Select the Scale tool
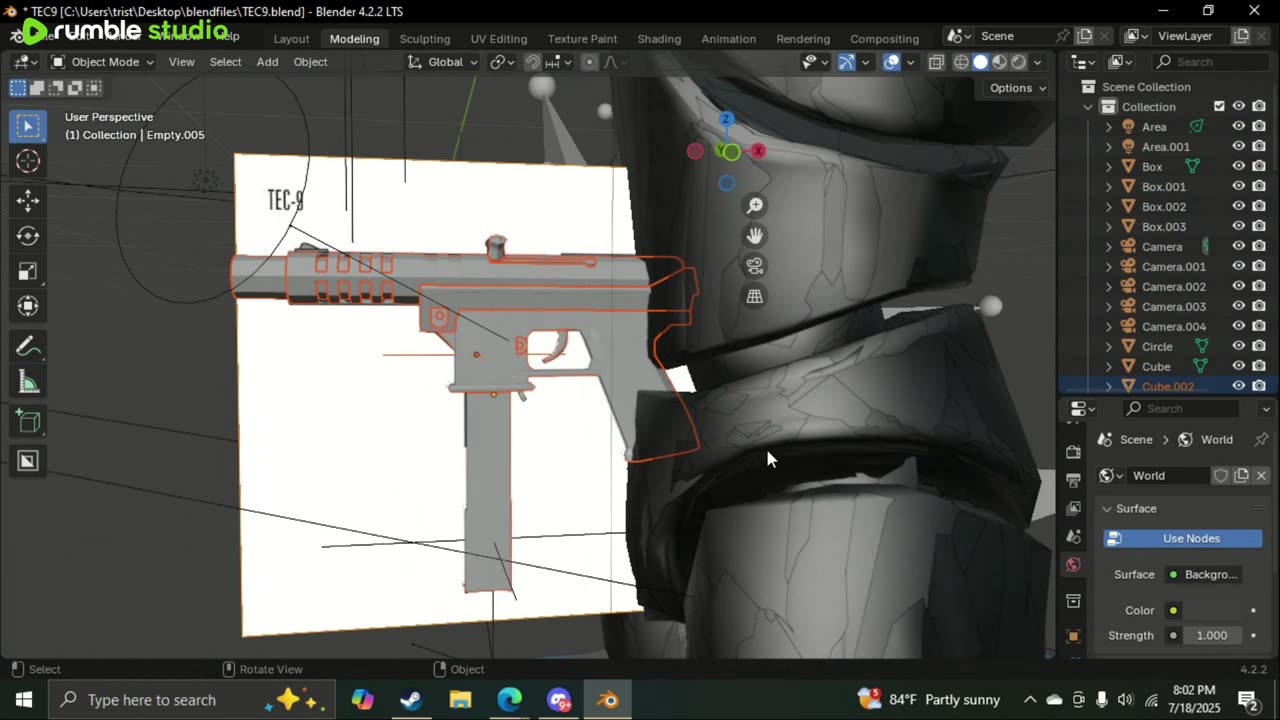Image resolution: width=1280 pixels, height=720 pixels. (x=28, y=271)
